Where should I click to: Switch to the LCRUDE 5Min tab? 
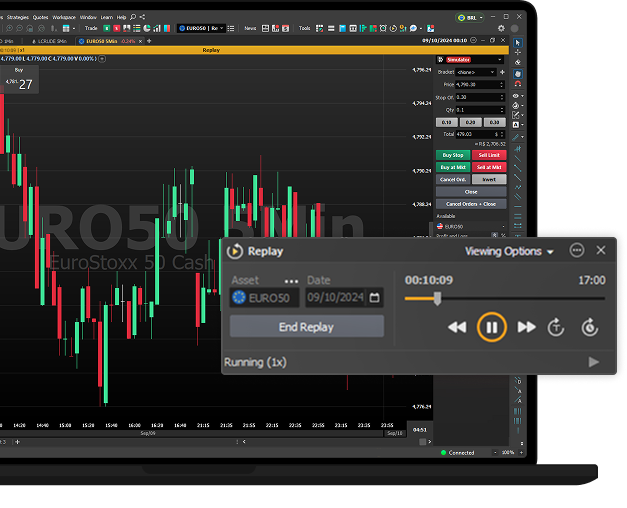[49, 41]
